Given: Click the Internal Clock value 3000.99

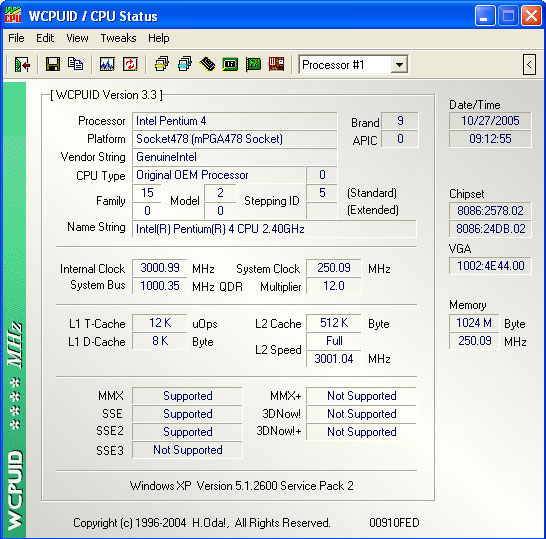Looking at the screenshot, I should pos(159,268).
